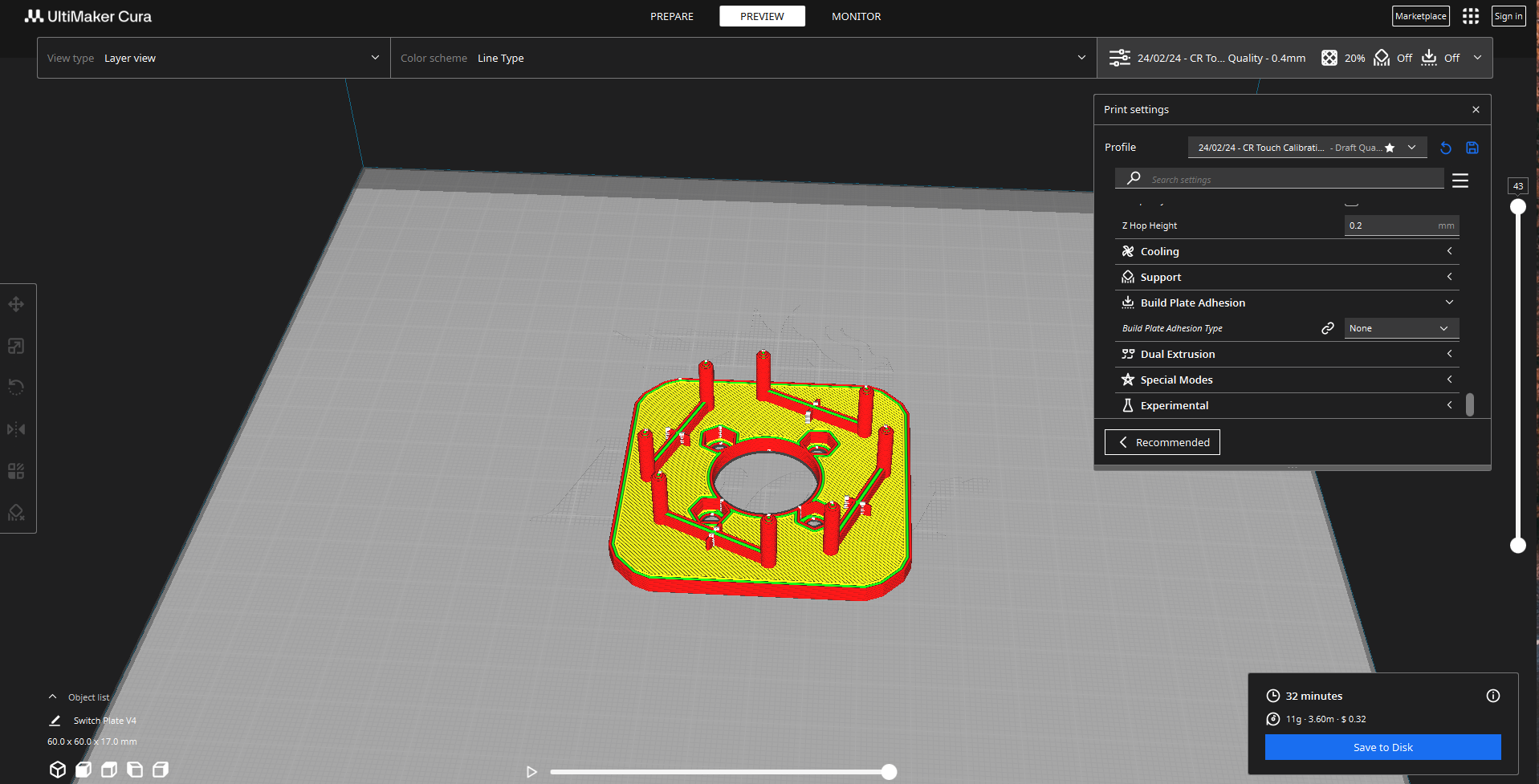Open the print settings hamburger menu

click(1460, 180)
